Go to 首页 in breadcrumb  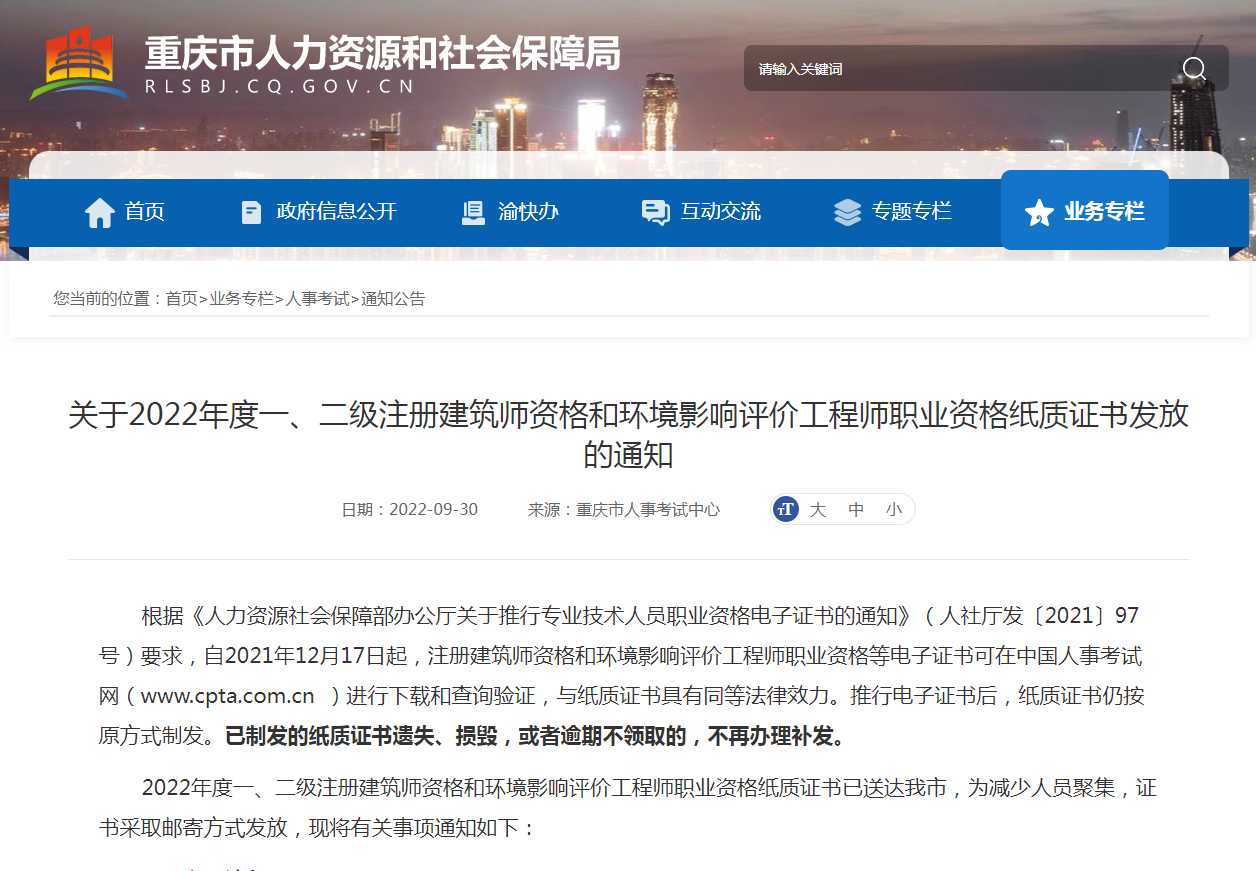pos(181,299)
